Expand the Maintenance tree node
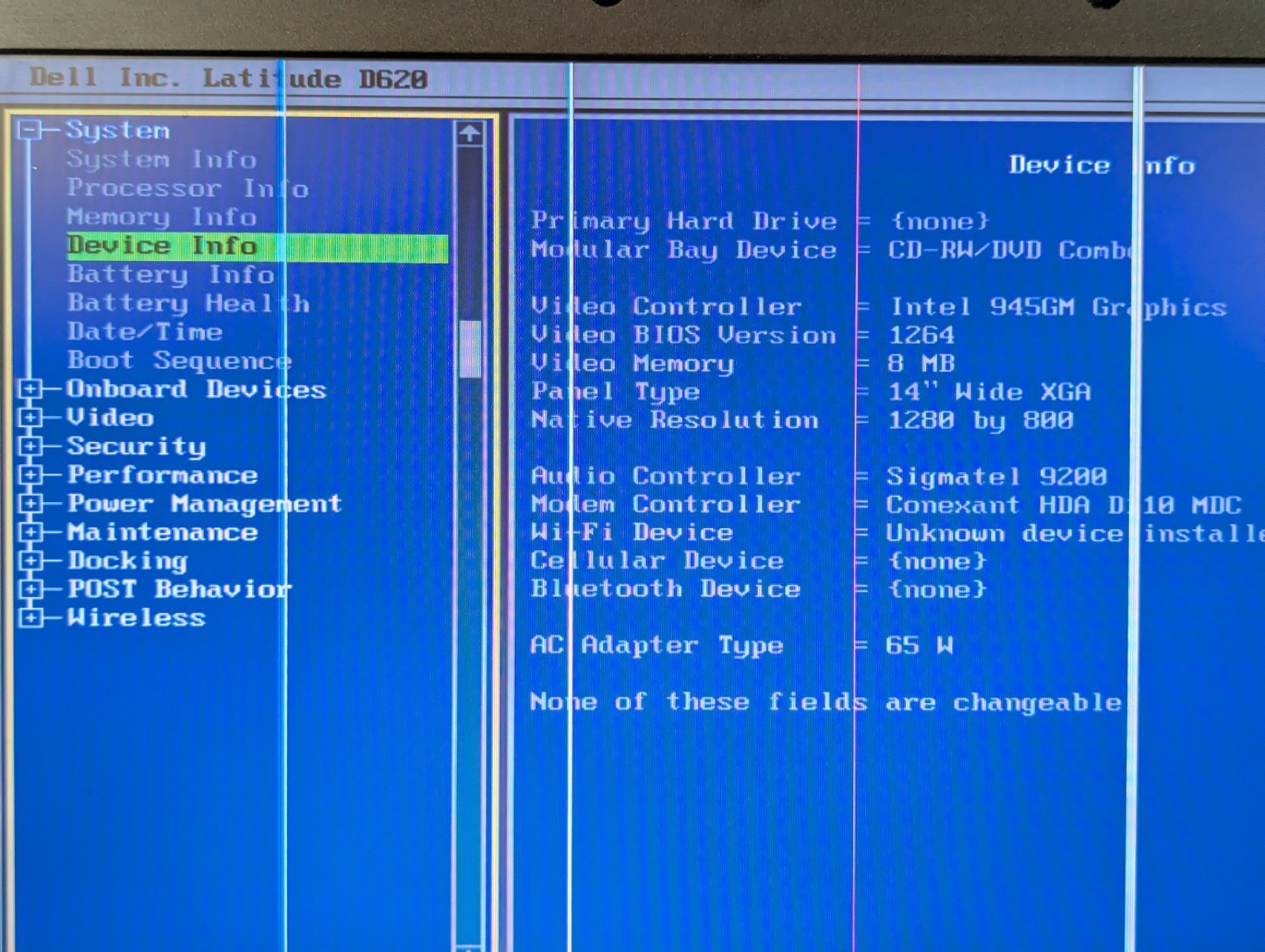The image size is (1265, 952). pyautogui.click(x=30, y=531)
